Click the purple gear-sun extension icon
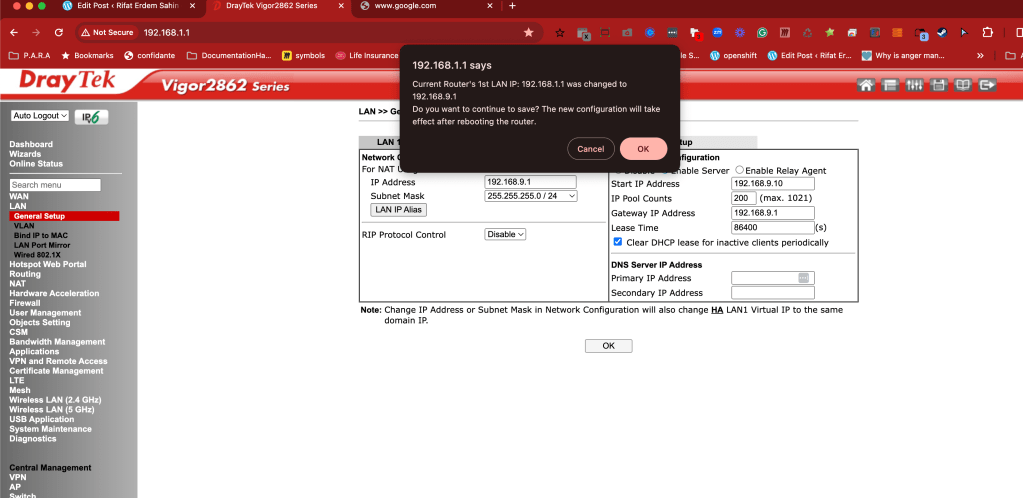The height and width of the screenshot is (498, 1023). pyautogui.click(x=739, y=33)
